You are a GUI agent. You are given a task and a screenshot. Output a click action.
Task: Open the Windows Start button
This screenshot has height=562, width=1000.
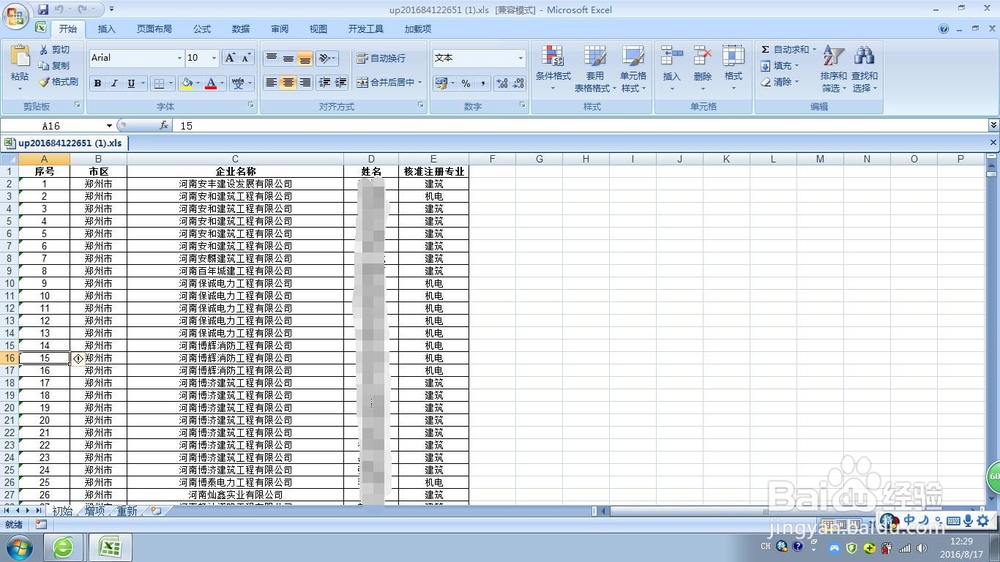(19, 548)
